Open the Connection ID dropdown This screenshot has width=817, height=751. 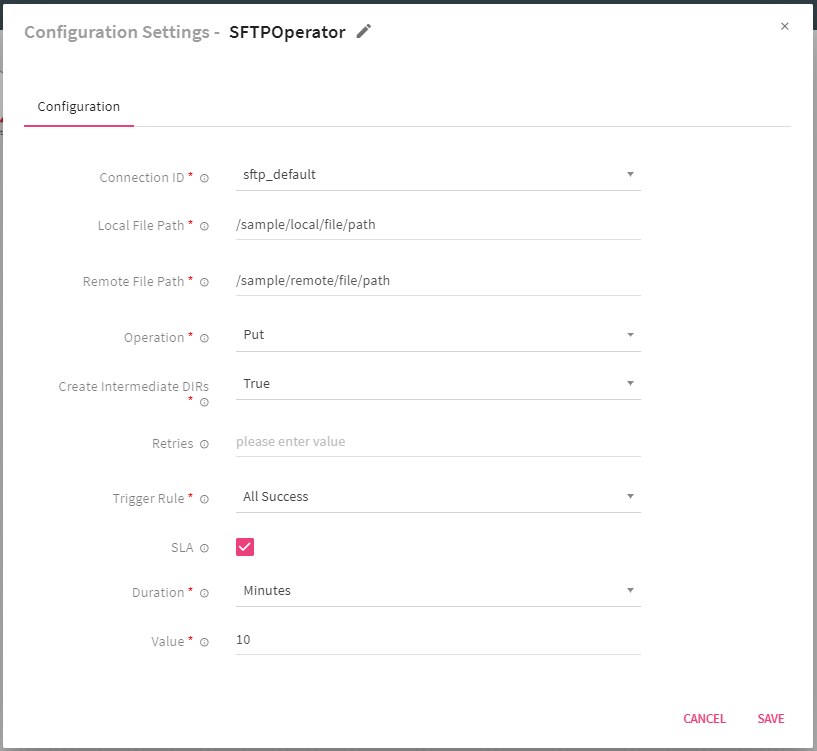(437, 175)
